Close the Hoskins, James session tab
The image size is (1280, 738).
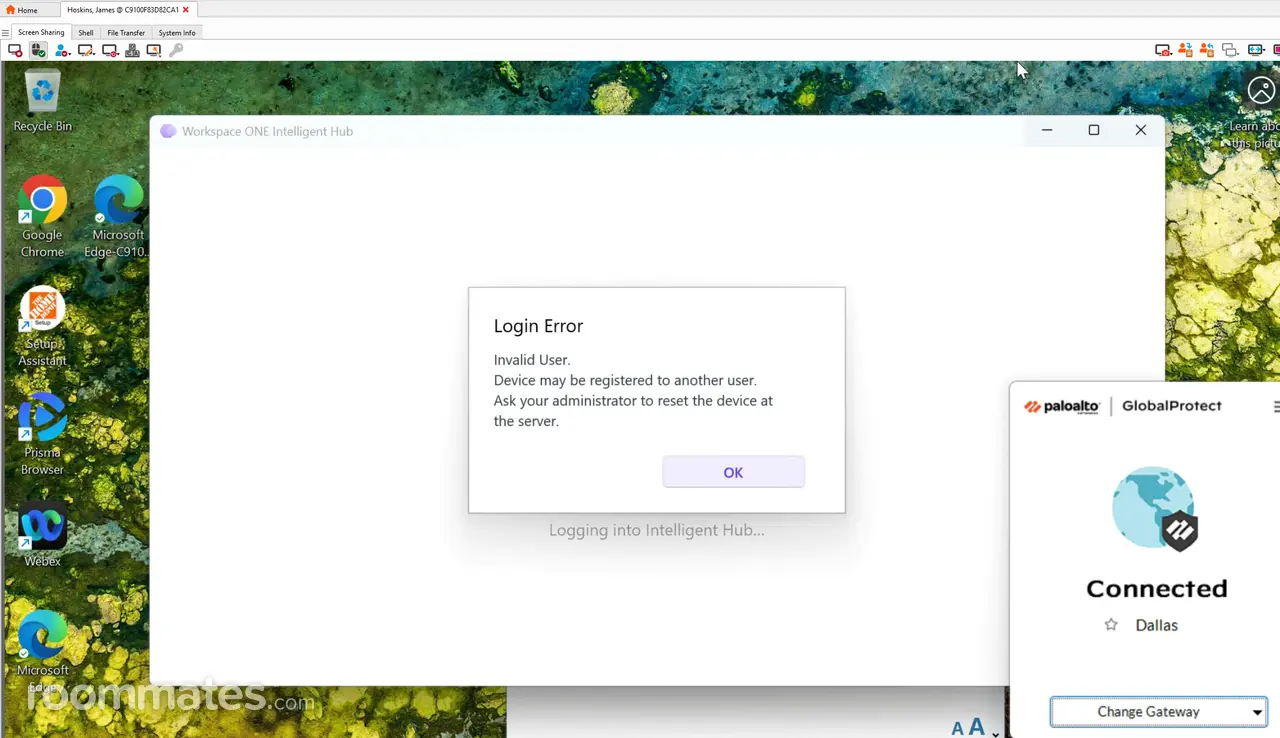pyautogui.click(x=186, y=10)
